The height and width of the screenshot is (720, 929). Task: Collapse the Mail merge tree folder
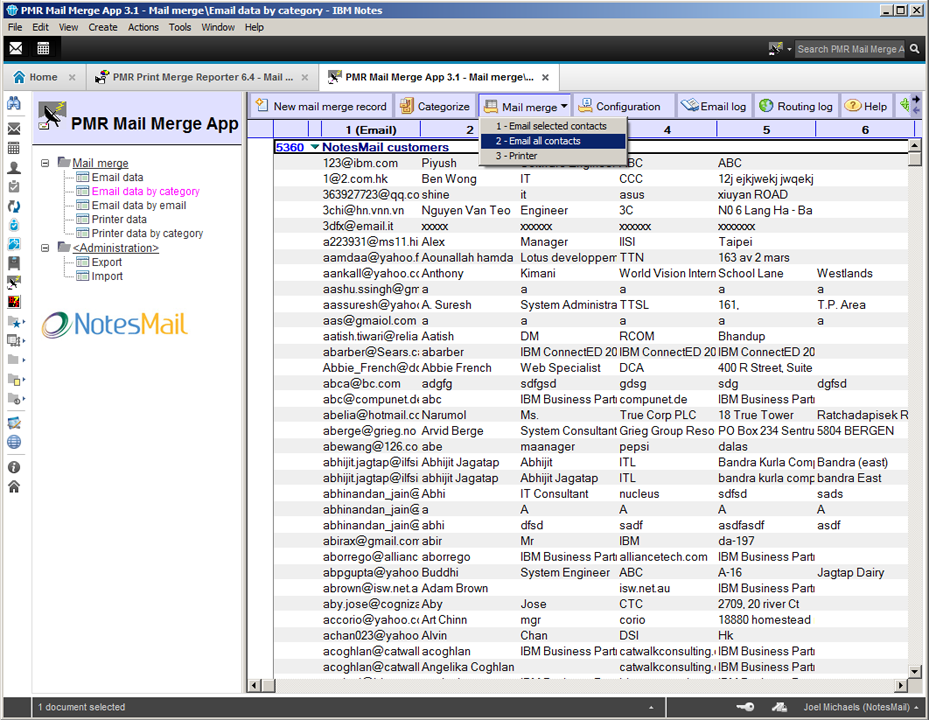click(x=46, y=163)
